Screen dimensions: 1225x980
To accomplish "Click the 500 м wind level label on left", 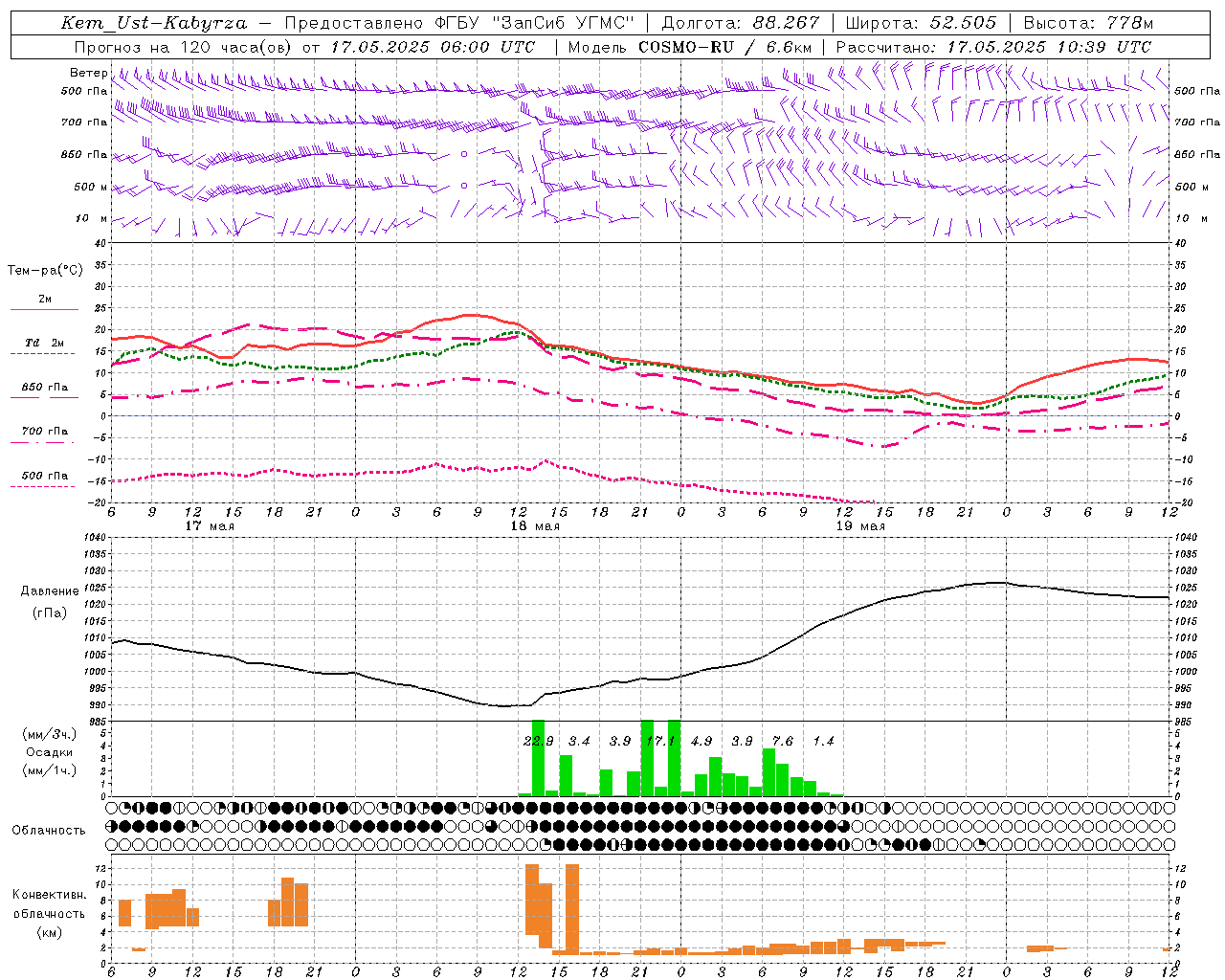I will (x=91, y=187).
